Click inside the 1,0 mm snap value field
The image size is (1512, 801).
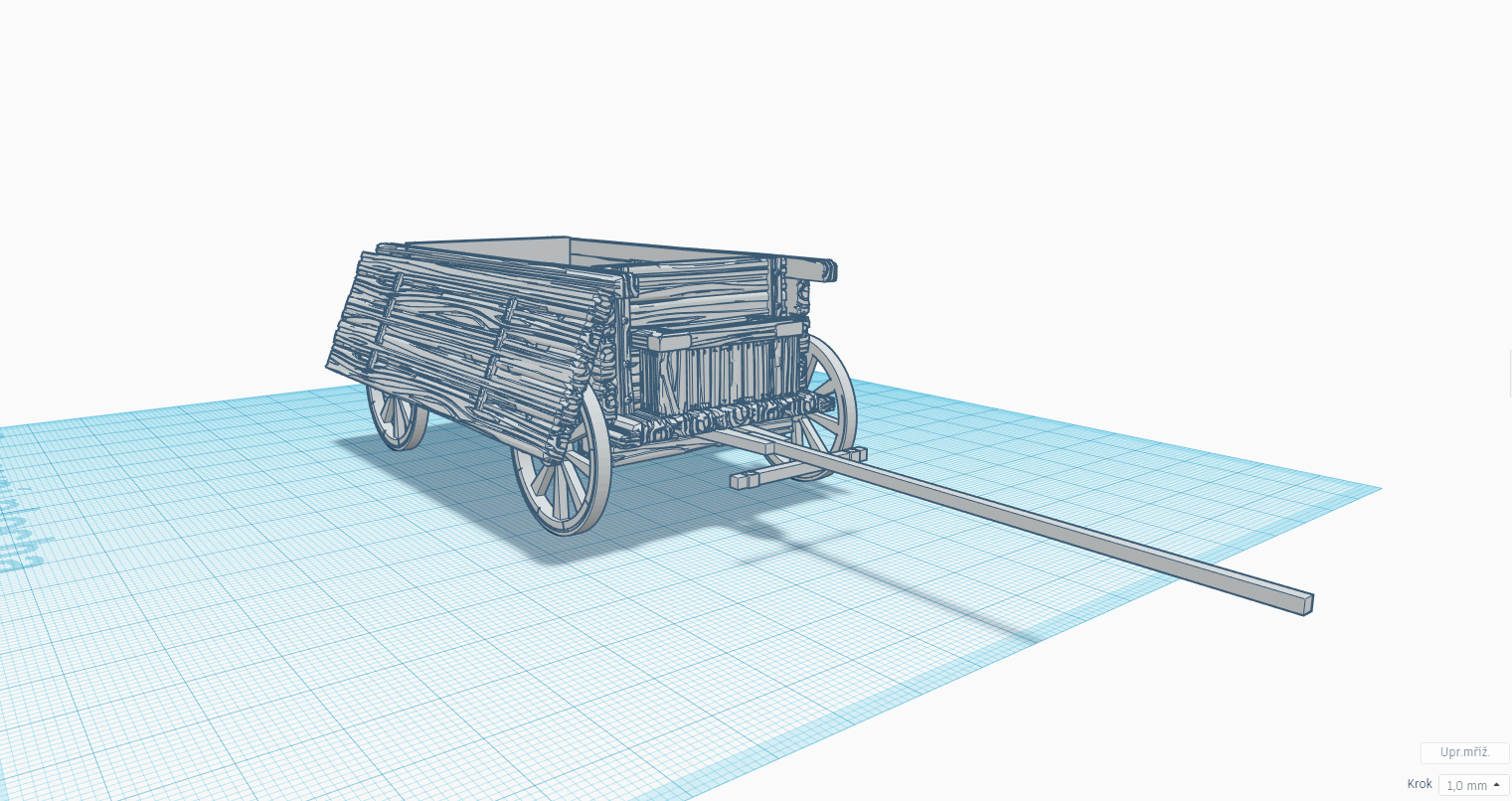(1461, 785)
